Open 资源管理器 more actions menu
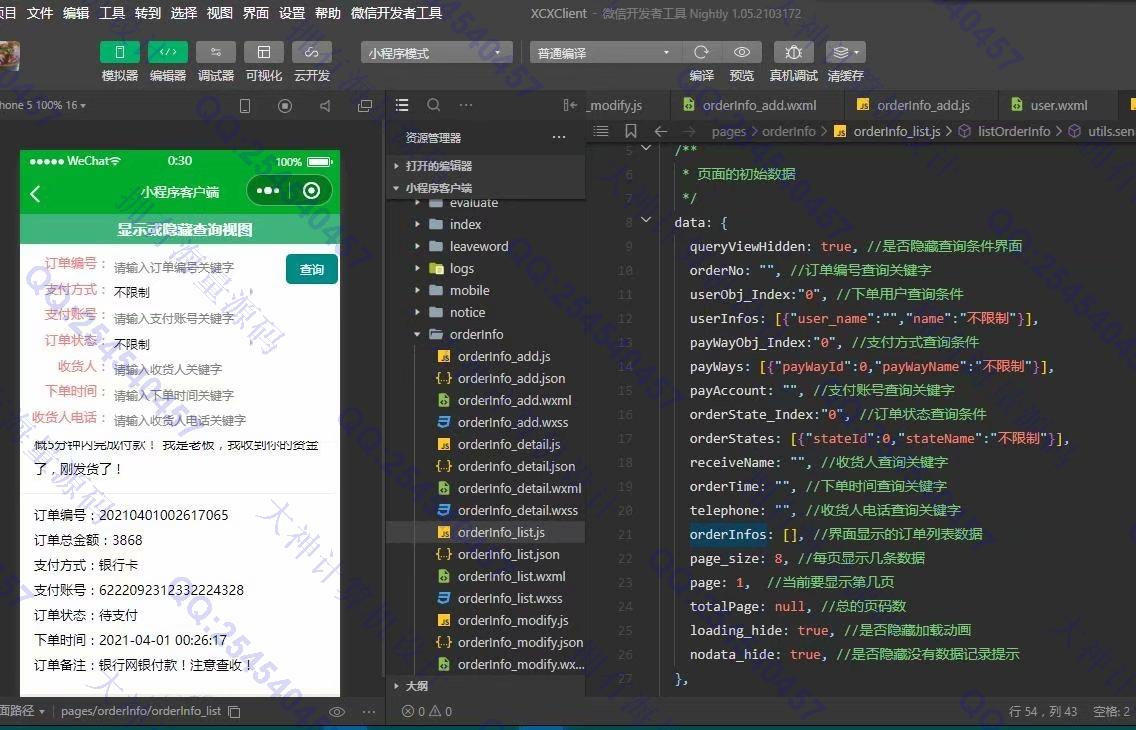 (559, 137)
